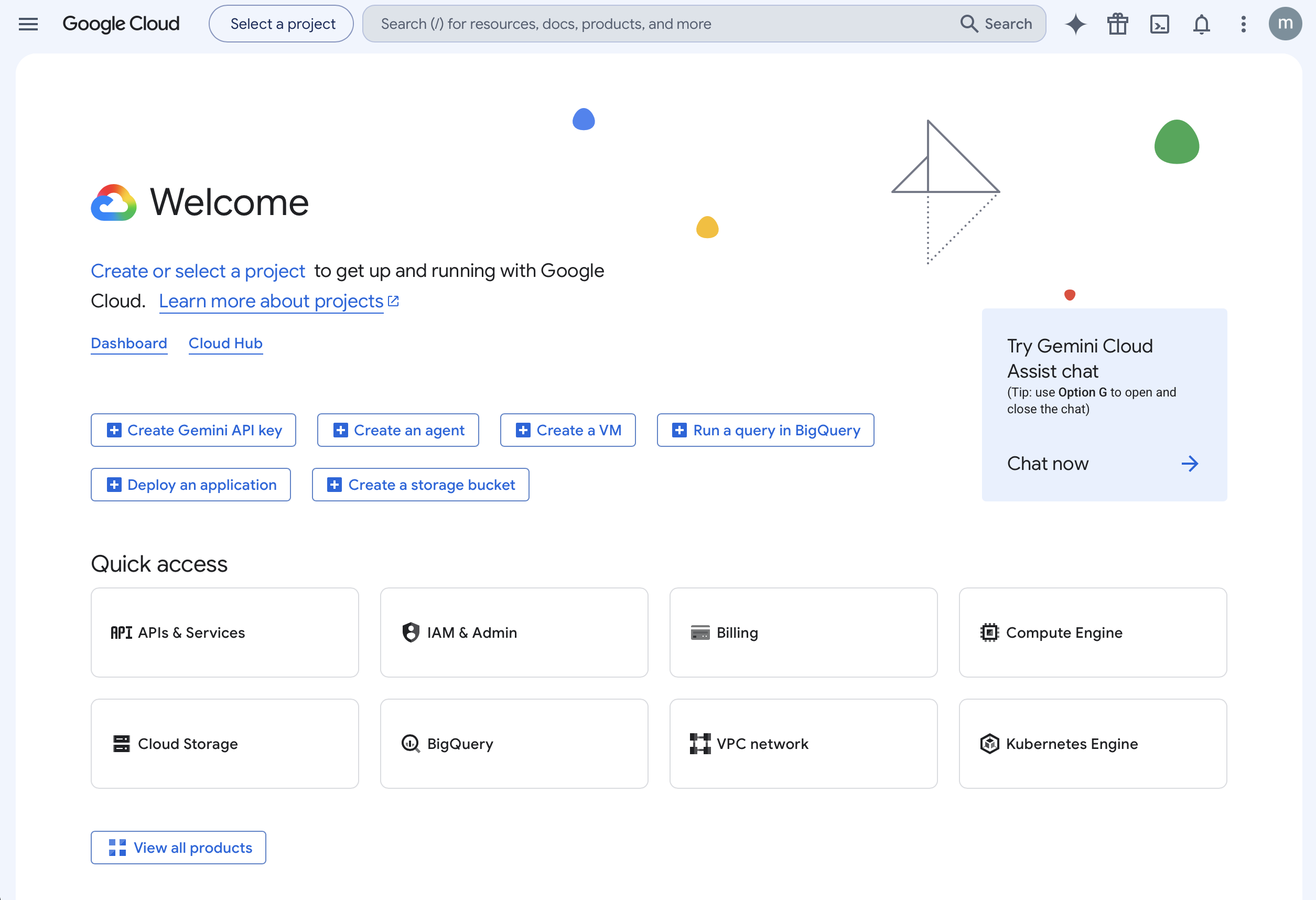Click the Google Cloud logo

click(x=121, y=24)
